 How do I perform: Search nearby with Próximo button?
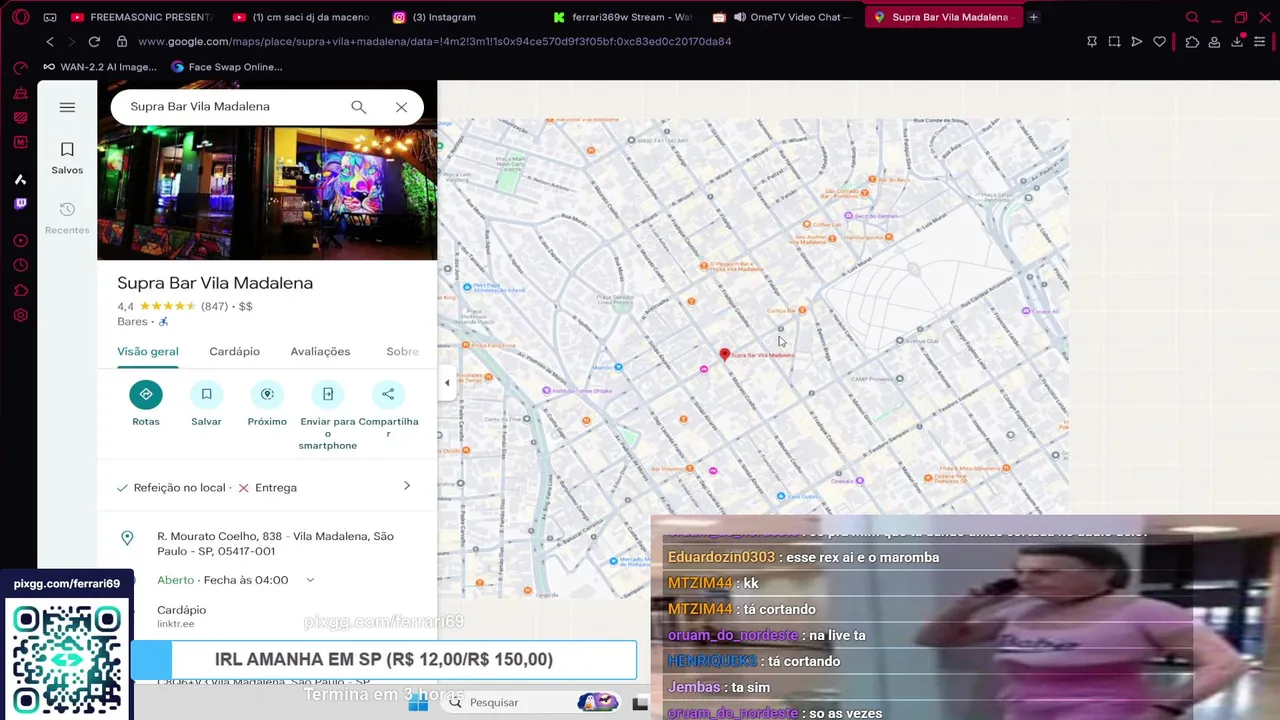267,404
